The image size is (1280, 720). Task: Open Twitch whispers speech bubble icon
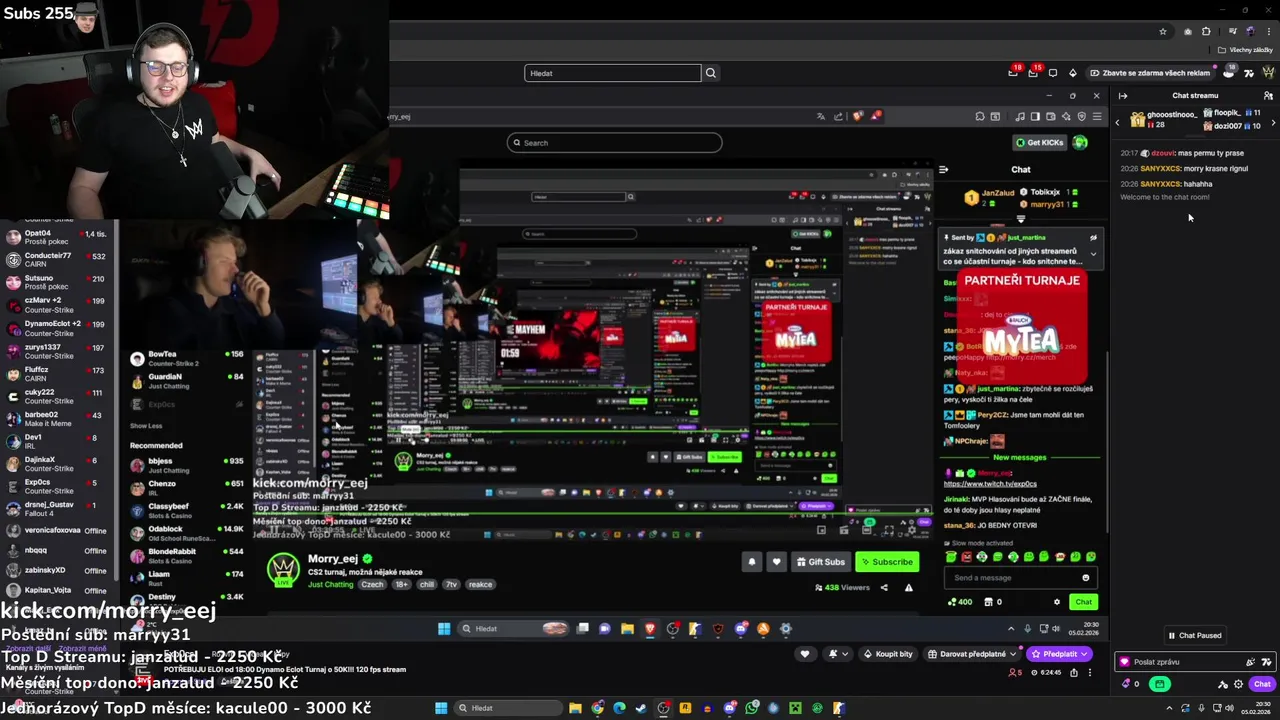coord(1052,73)
